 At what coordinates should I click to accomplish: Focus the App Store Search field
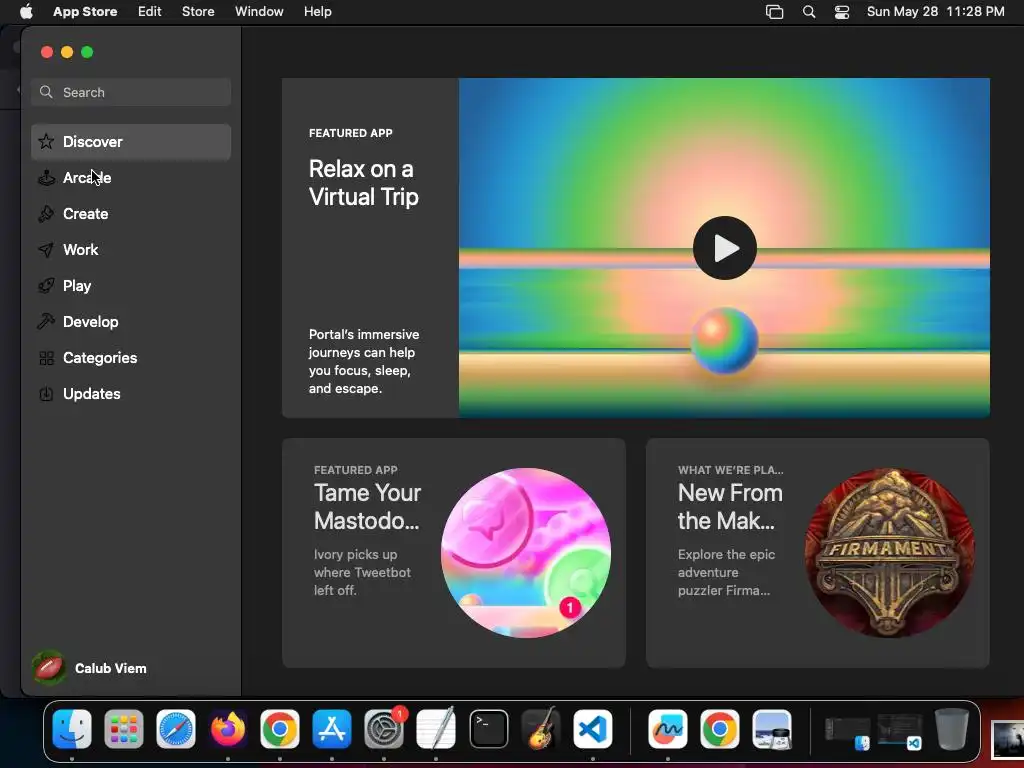[x=131, y=92]
